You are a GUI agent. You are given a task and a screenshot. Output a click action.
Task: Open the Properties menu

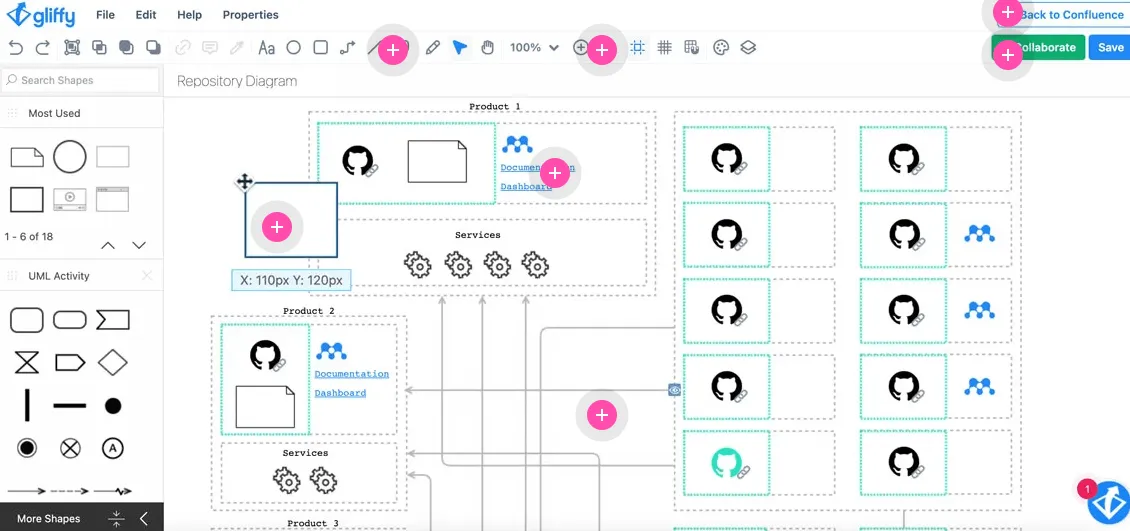point(250,14)
